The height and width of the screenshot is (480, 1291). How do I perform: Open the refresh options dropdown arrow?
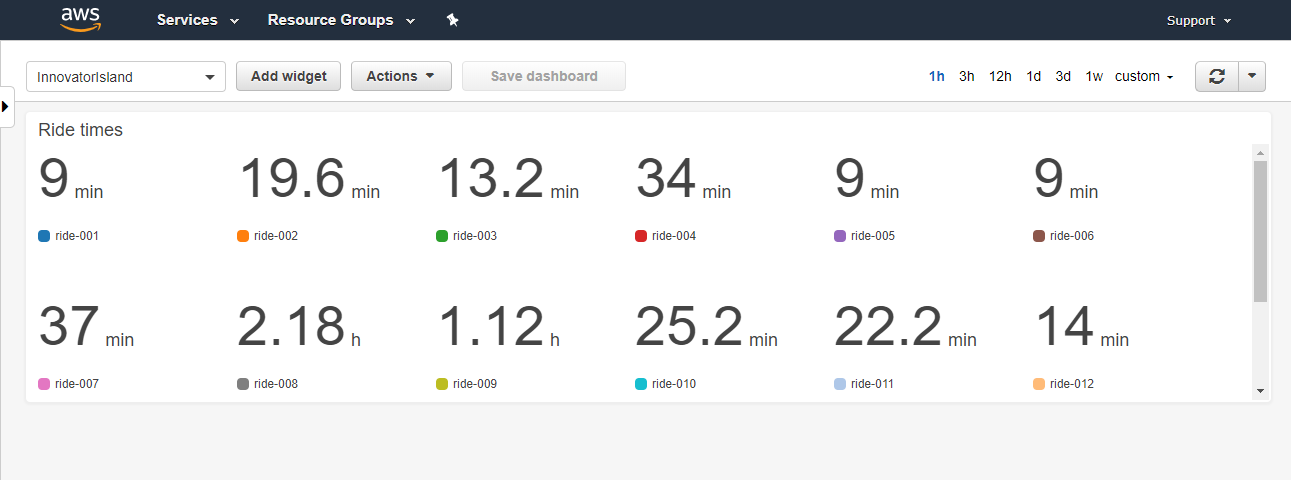point(1252,77)
